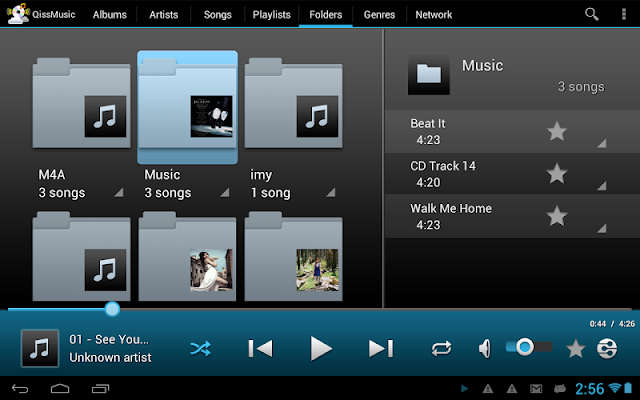
Task: Open the search magnifier icon
Action: 591,14
